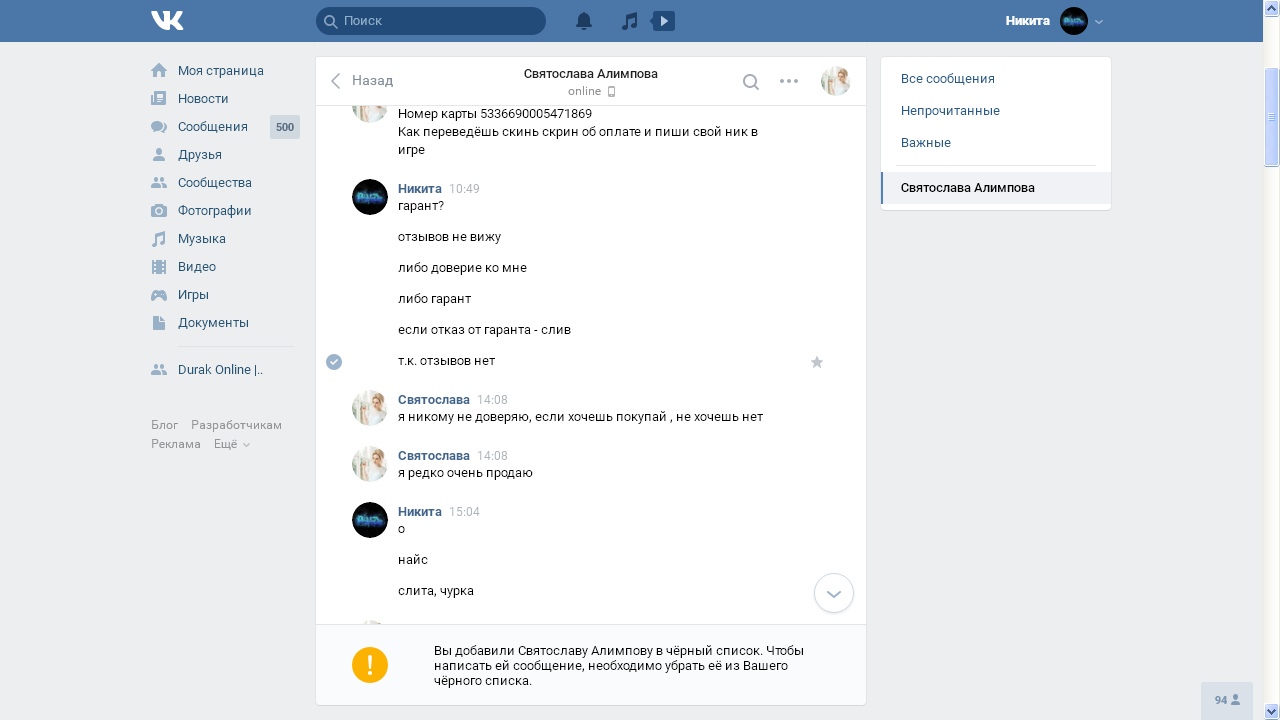Open conversation actions three-dots menu
The height and width of the screenshot is (720, 1280).
point(789,82)
